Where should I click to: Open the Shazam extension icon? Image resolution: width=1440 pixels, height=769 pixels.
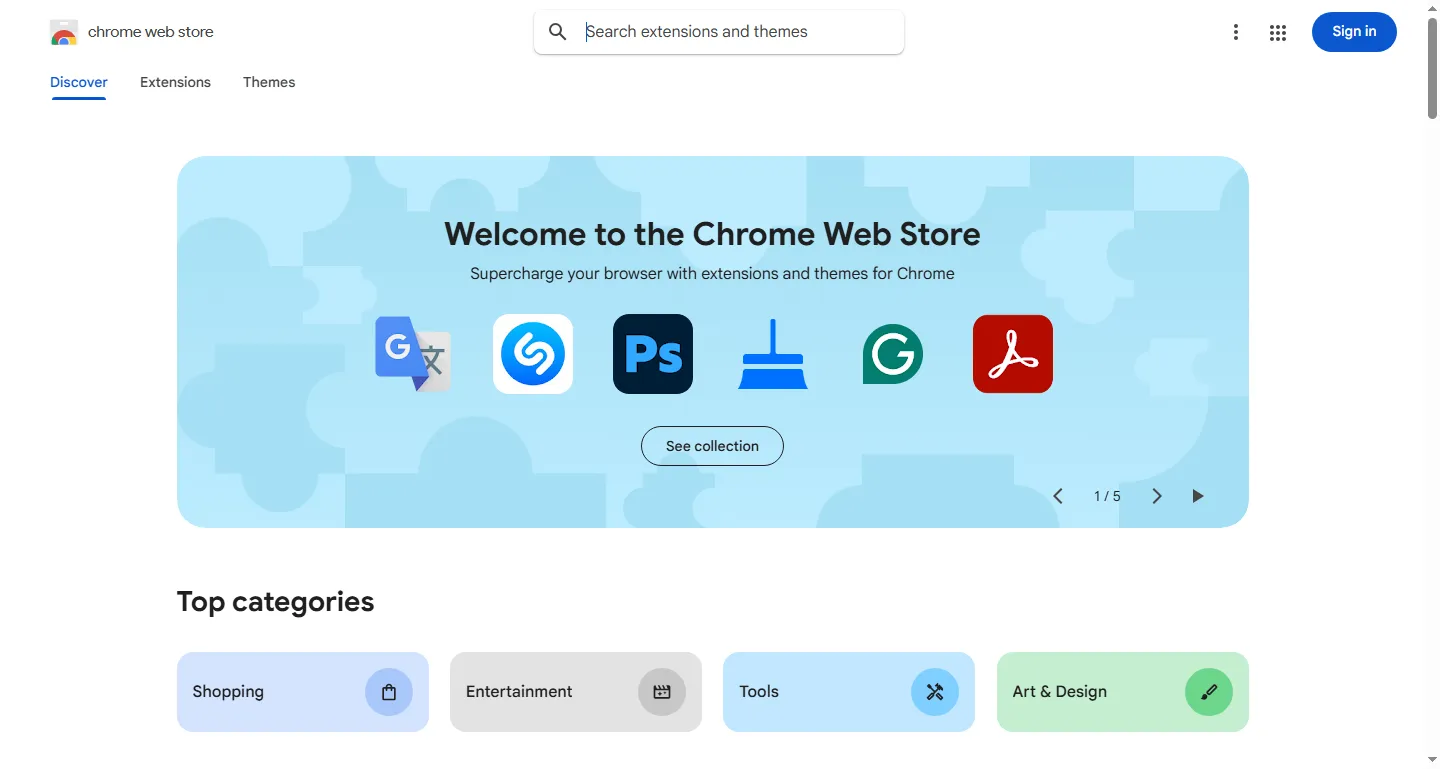point(533,354)
